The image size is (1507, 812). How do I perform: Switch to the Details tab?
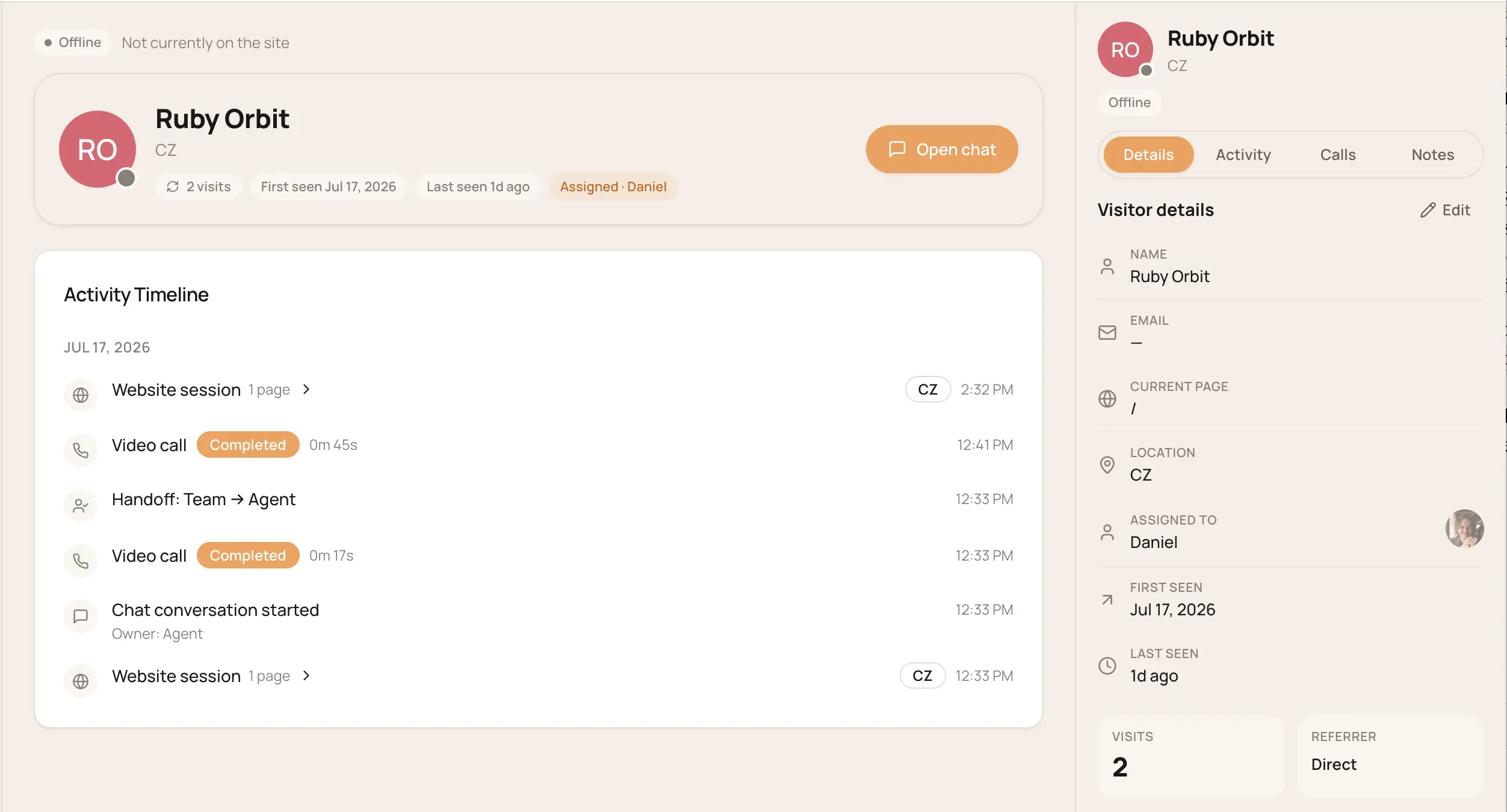(x=1148, y=155)
